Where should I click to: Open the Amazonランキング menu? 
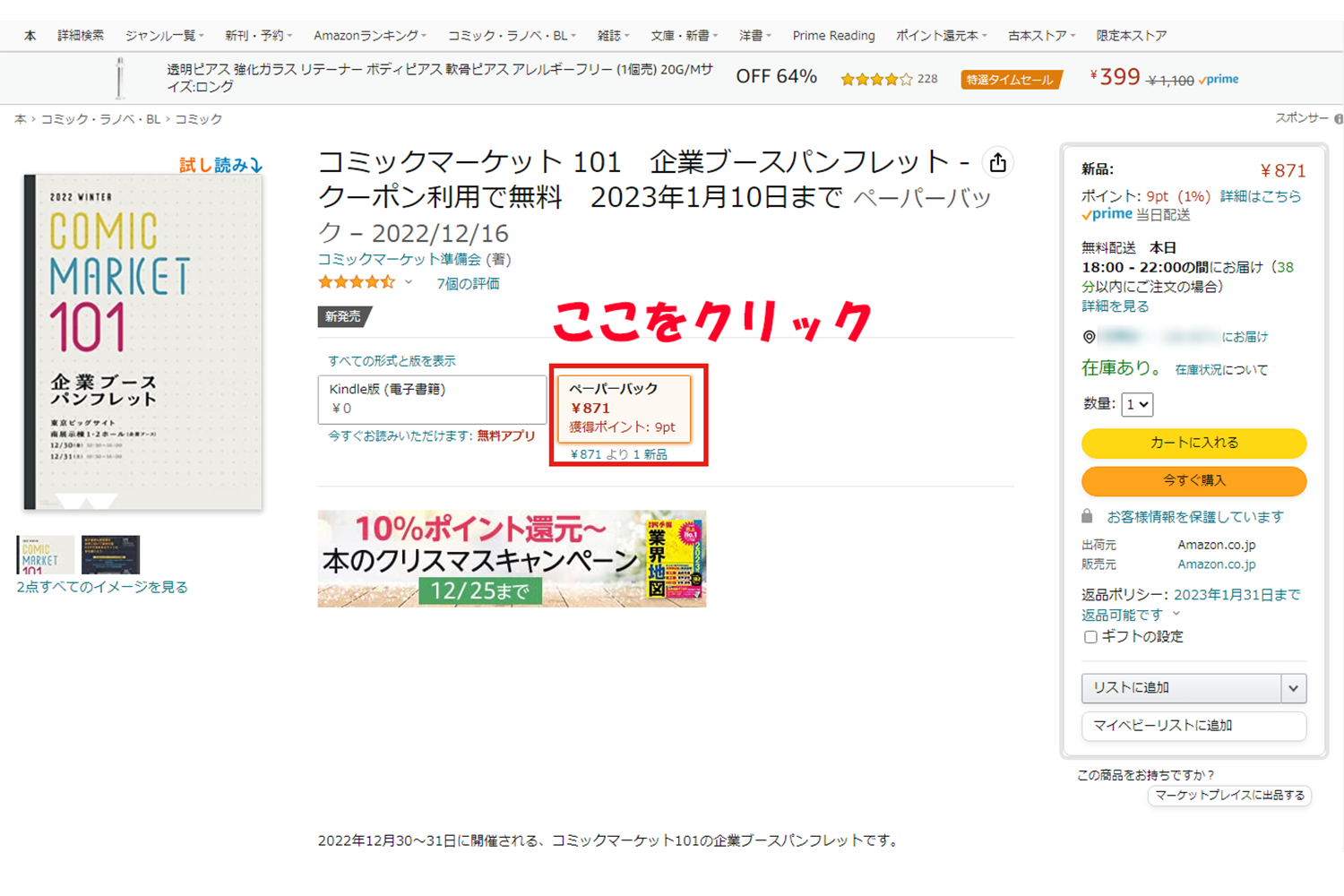click(x=369, y=36)
